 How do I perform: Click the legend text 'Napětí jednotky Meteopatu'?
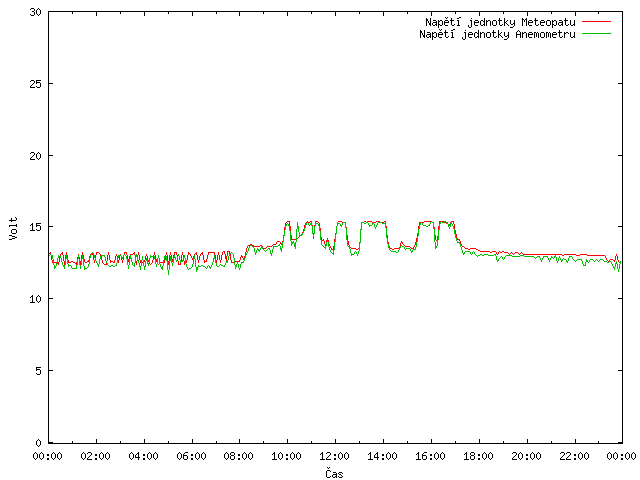500,22
